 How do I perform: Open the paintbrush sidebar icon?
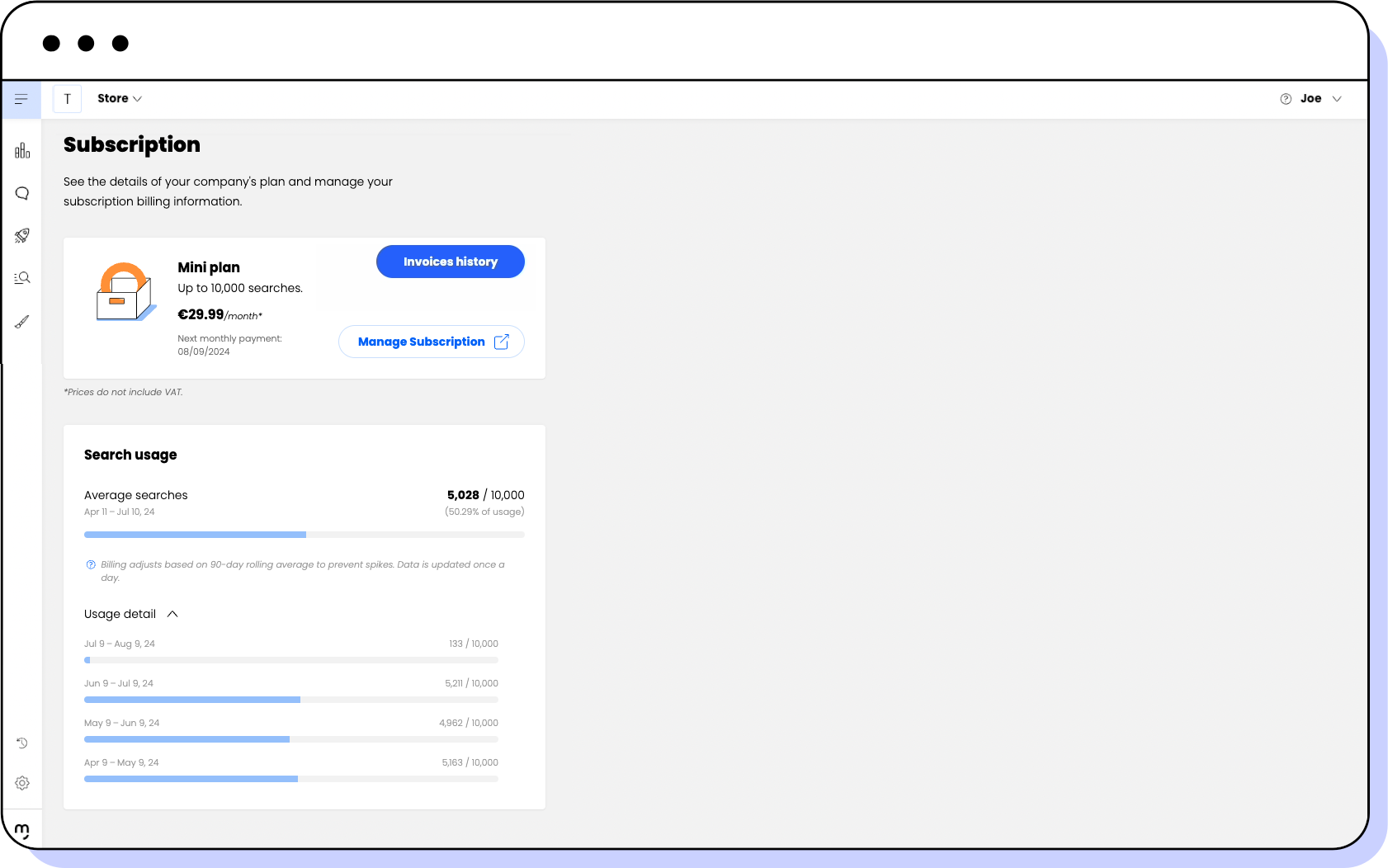tap(22, 321)
